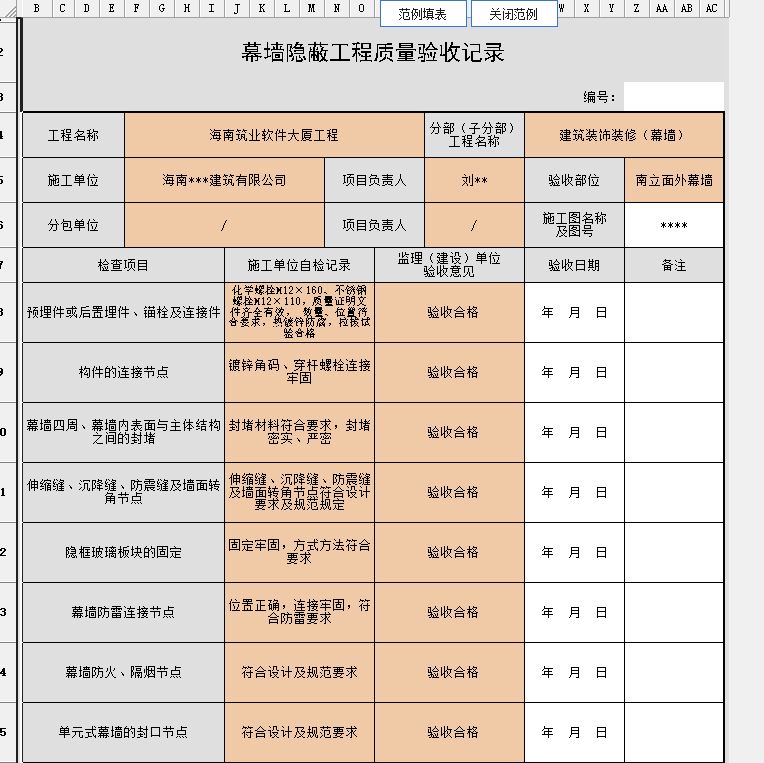Click the 南立面外幕墙 acceptance location cell

coord(674,181)
